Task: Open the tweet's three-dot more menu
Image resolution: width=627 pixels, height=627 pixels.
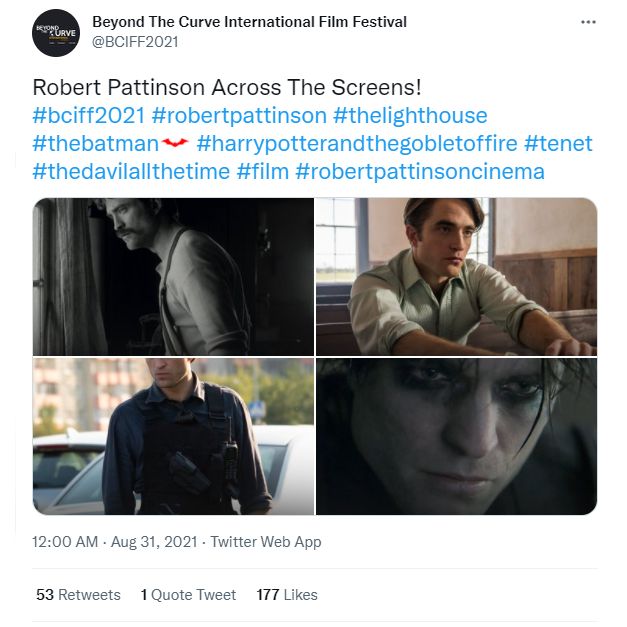Action: pos(588,22)
